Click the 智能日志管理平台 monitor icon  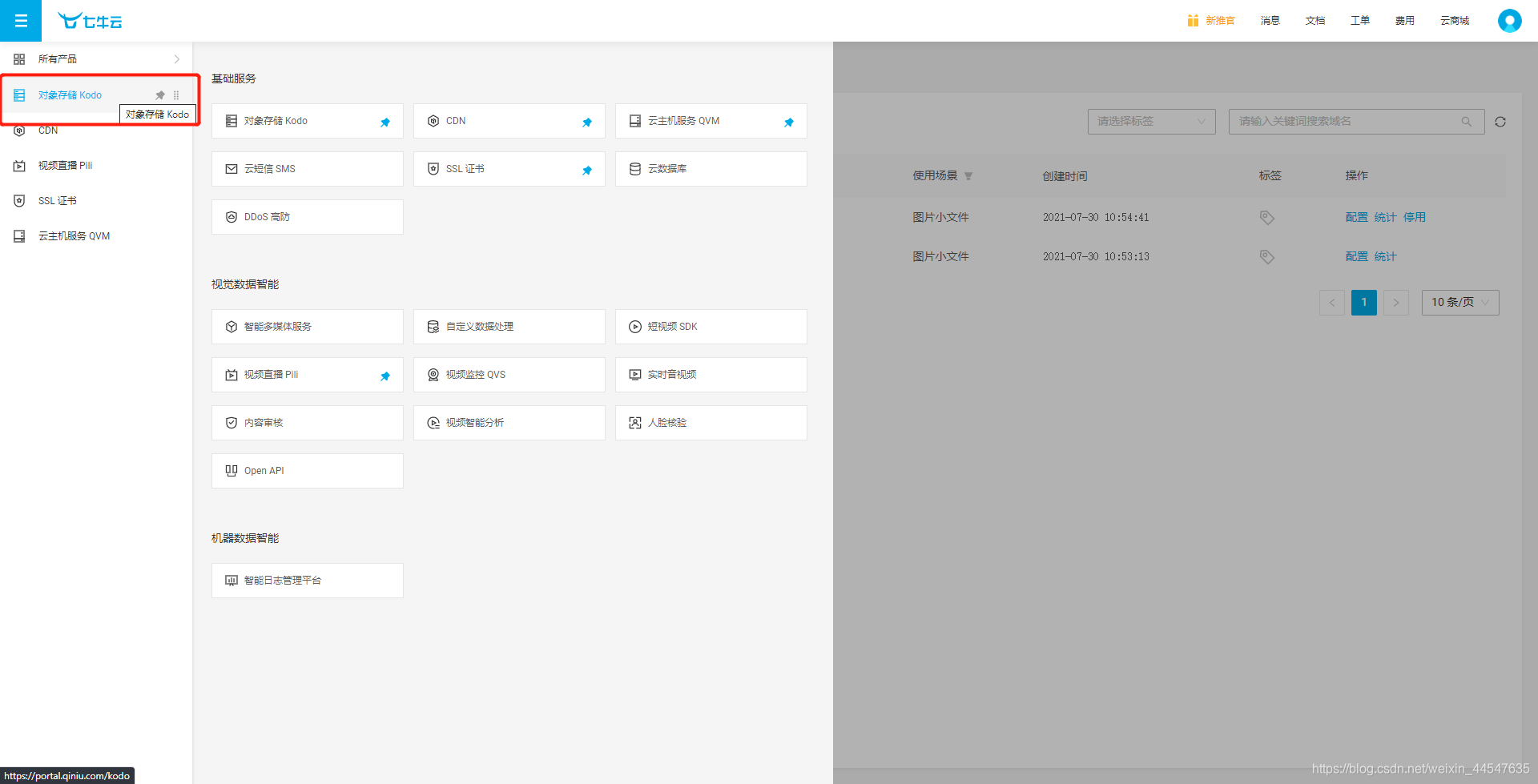232,581
